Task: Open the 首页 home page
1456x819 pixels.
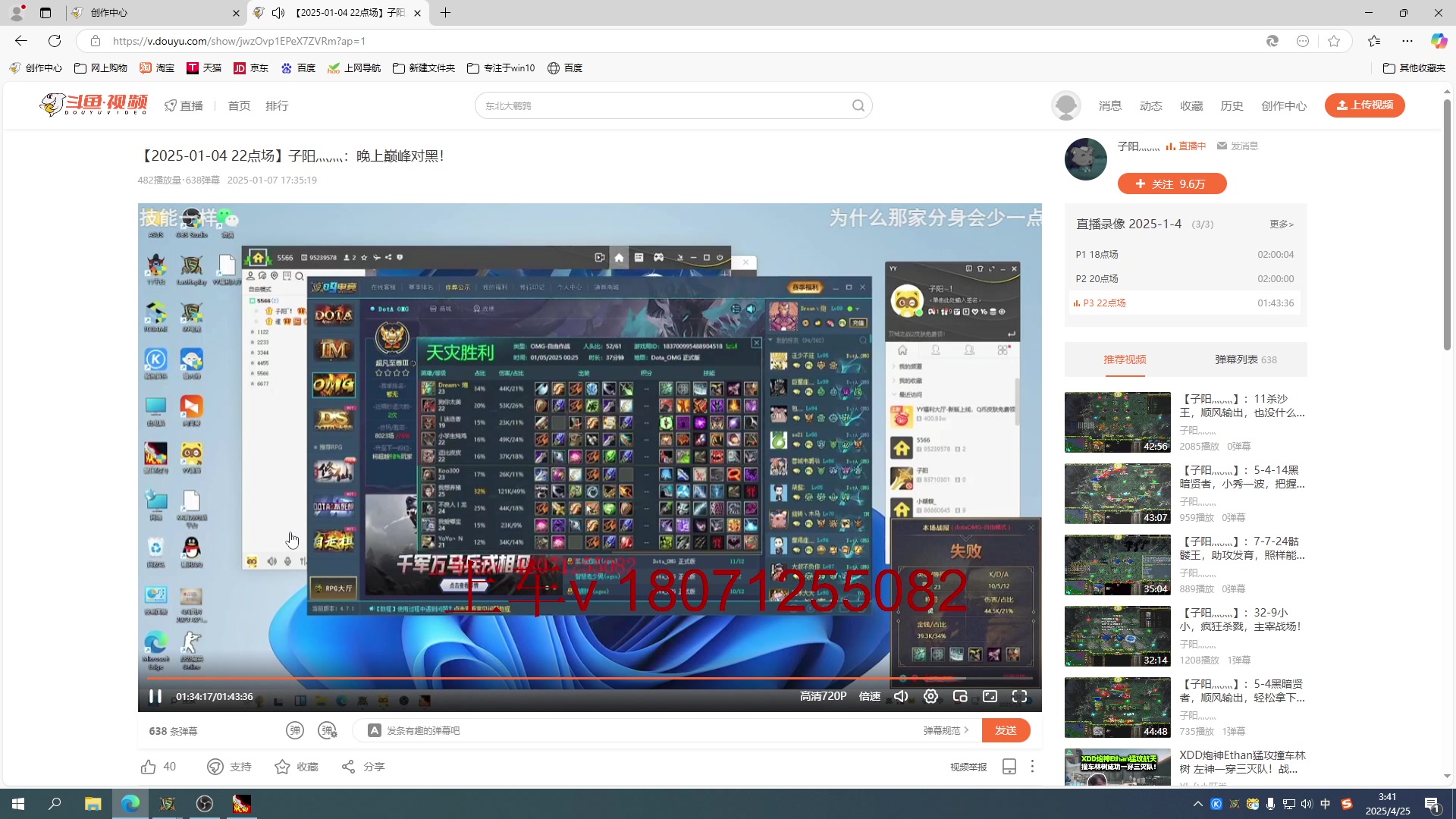Action: [x=239, y=105]
